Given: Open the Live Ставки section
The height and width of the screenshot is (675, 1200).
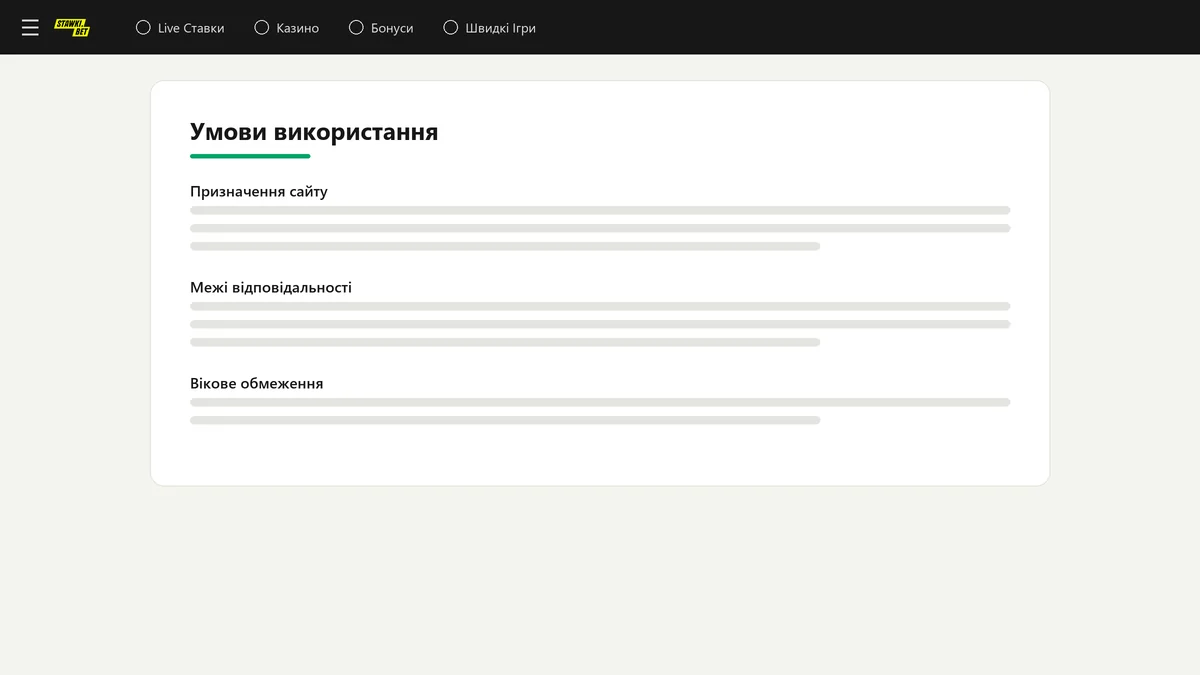Looking at the screenshot, I should pyautogui.click(x=191, y=28).
